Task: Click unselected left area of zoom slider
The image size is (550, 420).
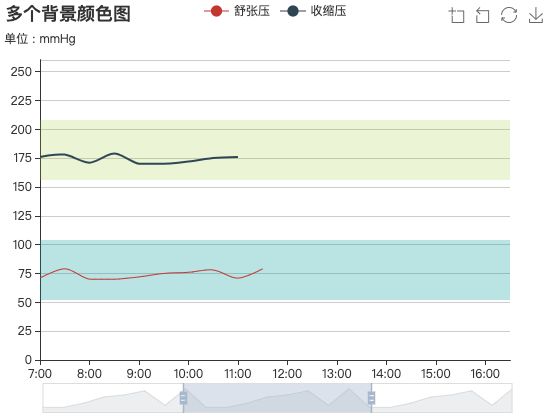Action: (x=111, y=398)
